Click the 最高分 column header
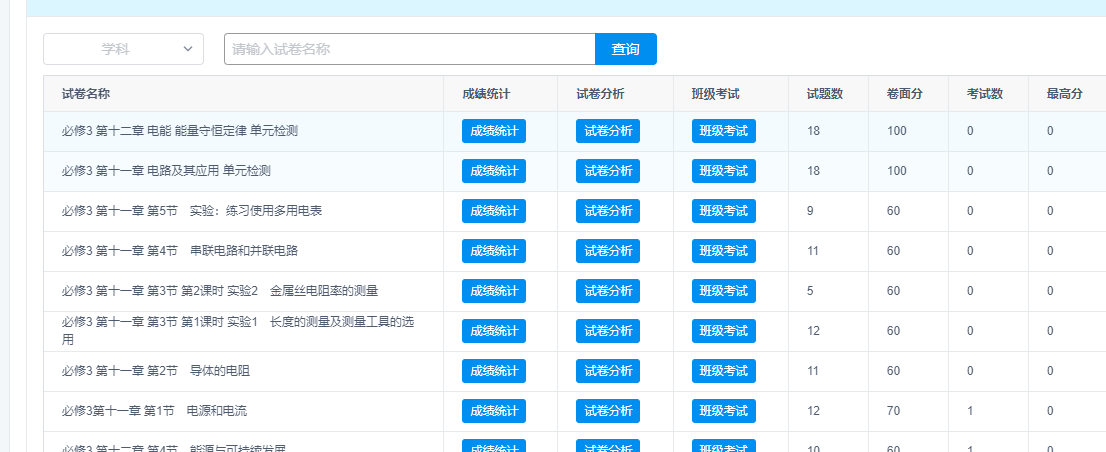1106x452 pixels. point(1065,94)
